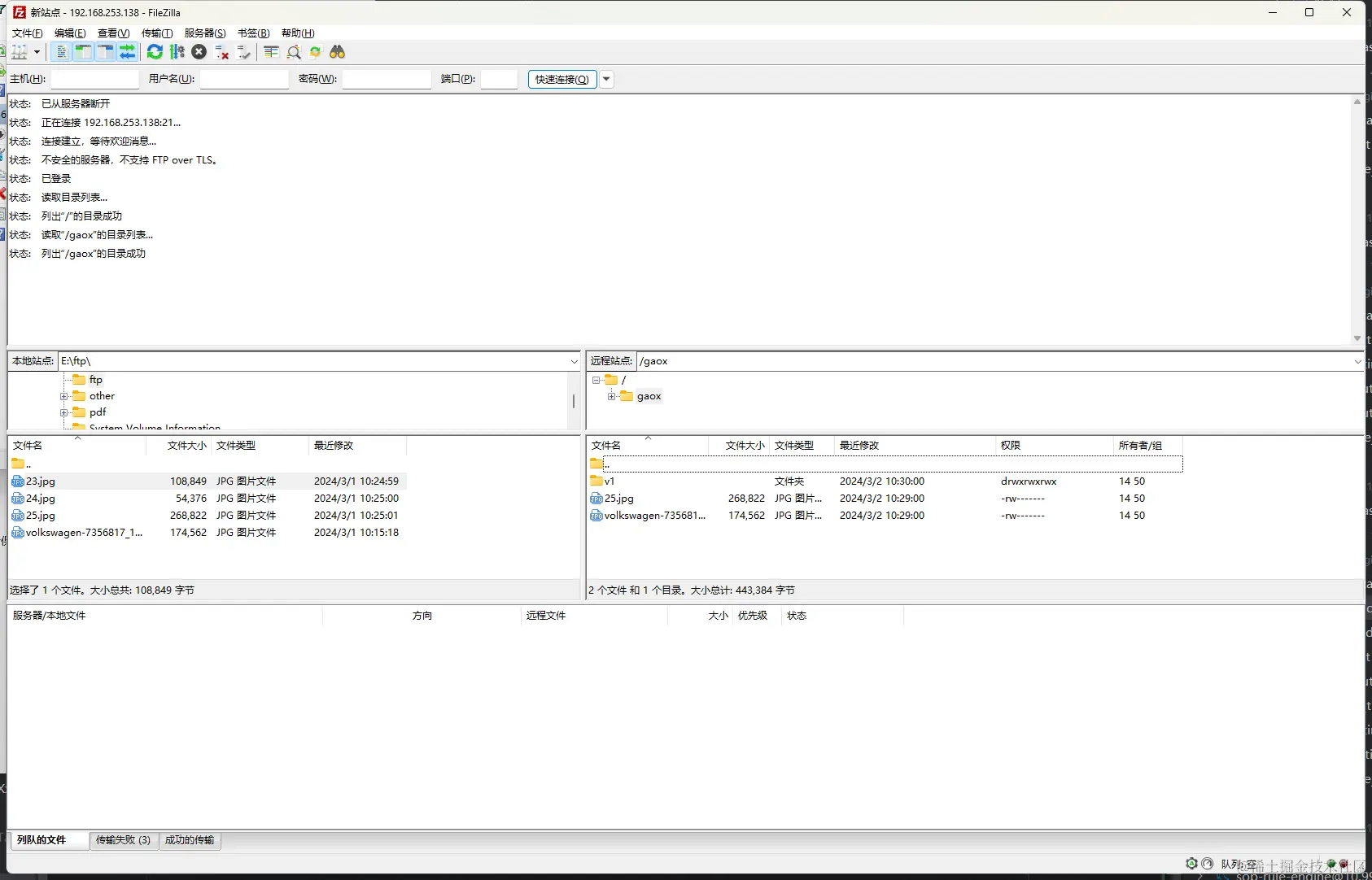Screen dimensions: 1372x880
Task: Expand the remote 'gaox' tree node
Action: tap(611, 396)
